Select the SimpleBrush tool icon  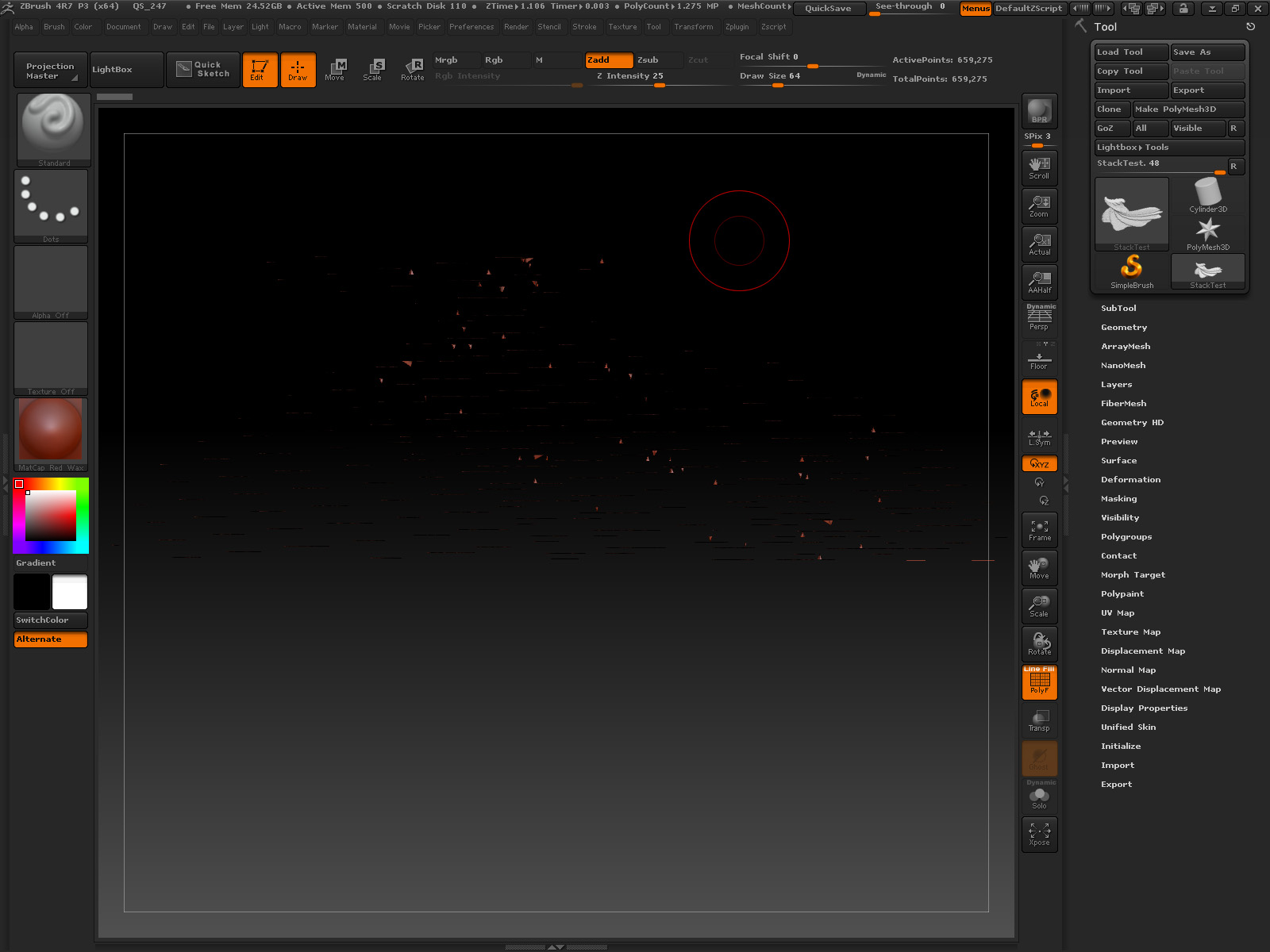tap(1132, 271)
